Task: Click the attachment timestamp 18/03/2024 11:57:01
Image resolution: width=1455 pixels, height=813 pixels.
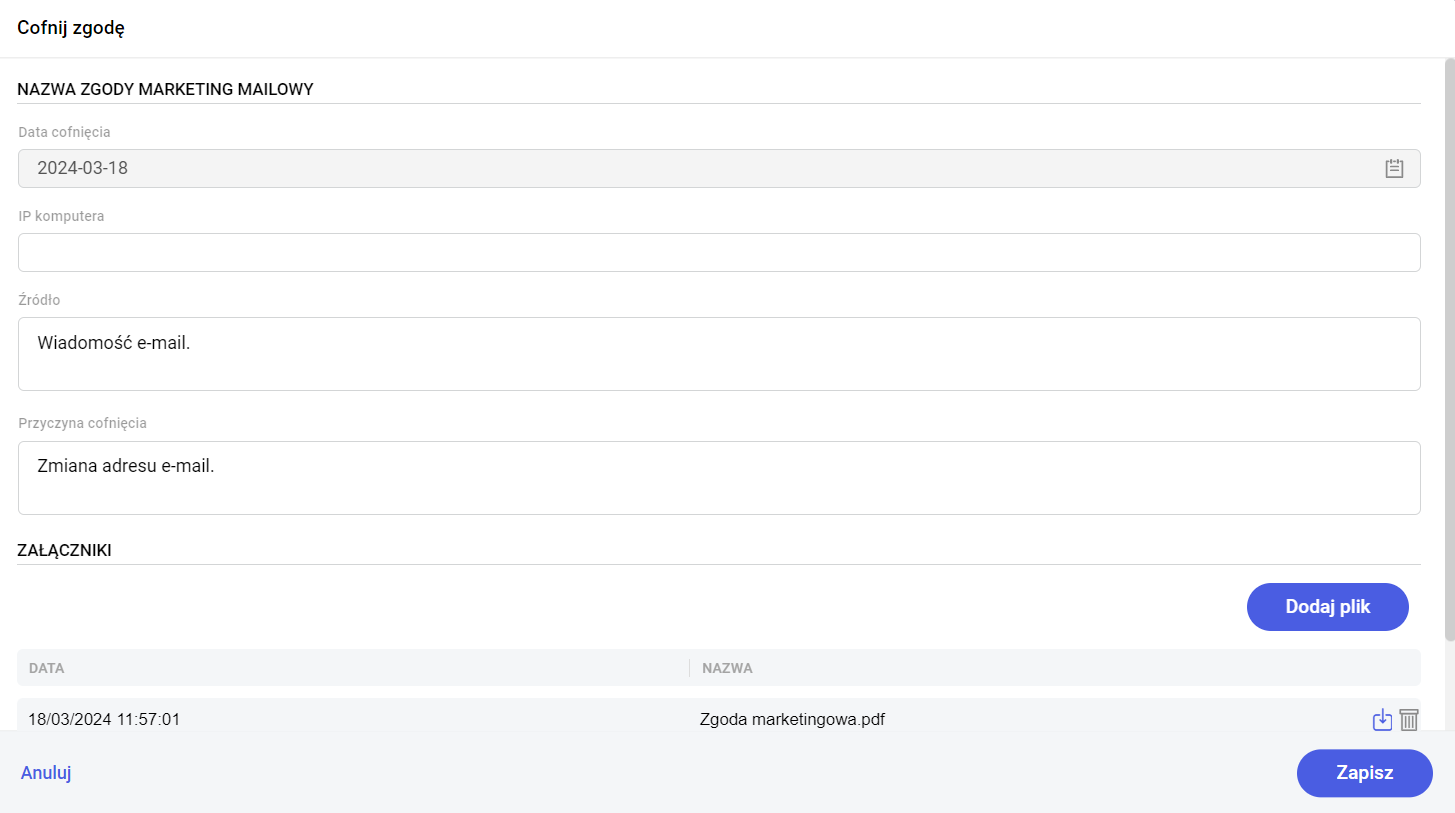Action: (x=104, y=719)
